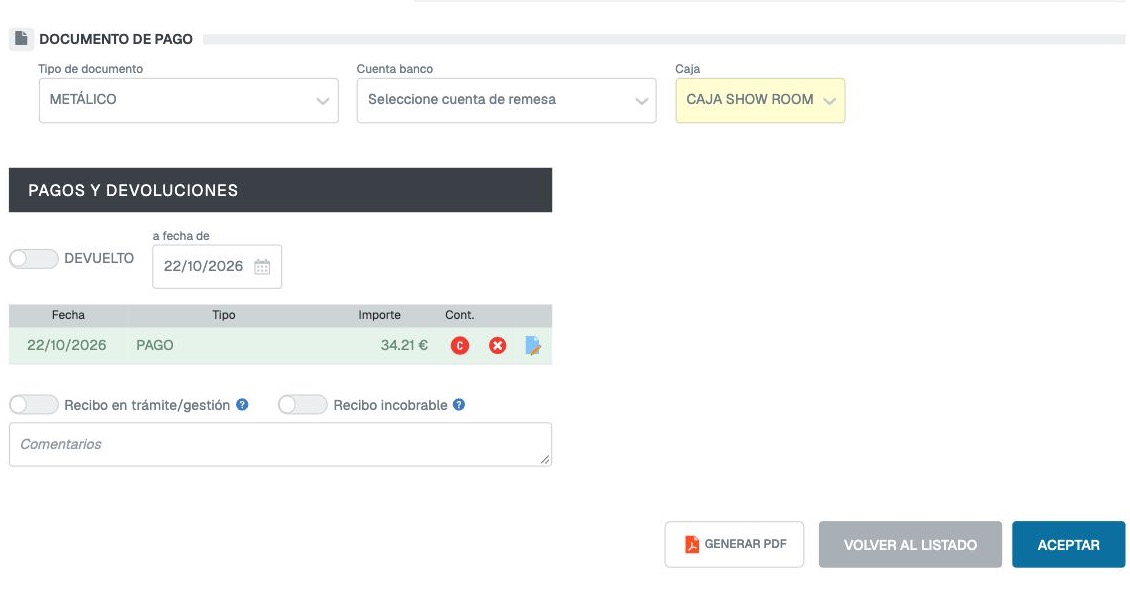Enable the Recibo incobrable switch
Viewport: 1130px width, 615px height.
(x=303, y=405)
